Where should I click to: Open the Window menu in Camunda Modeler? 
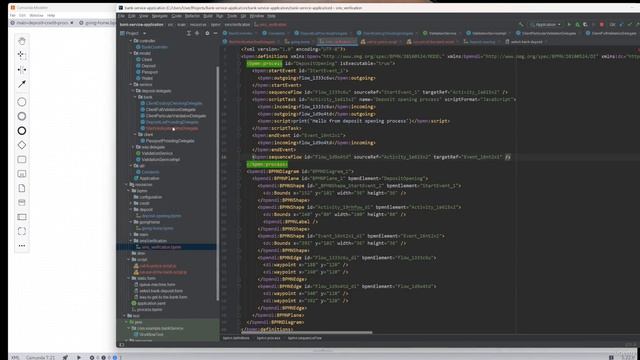(x=36, y=16)
